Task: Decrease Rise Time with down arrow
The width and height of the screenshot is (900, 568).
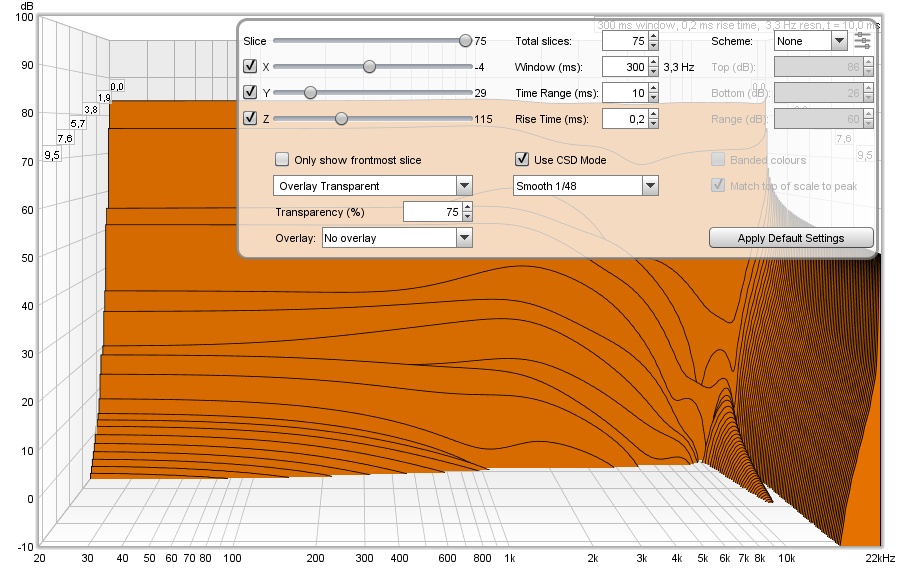Action: [653, 124]
